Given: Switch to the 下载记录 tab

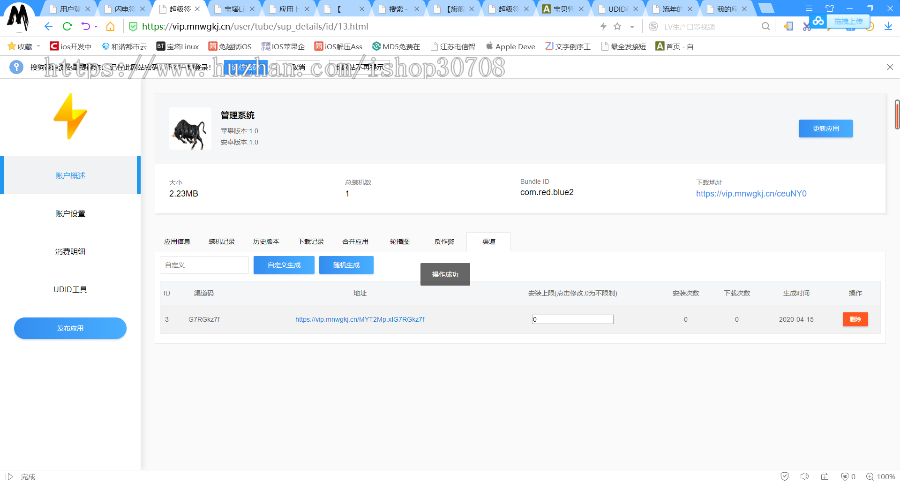Looking at the screenshot, I should coord(311,242).
